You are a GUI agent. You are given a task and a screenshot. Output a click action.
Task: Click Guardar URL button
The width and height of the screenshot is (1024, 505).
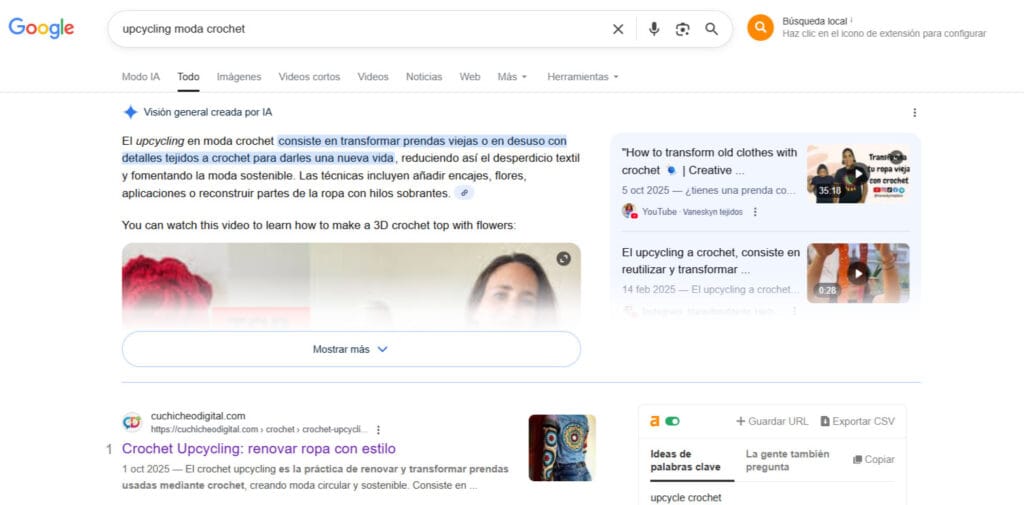click(772, 421)
